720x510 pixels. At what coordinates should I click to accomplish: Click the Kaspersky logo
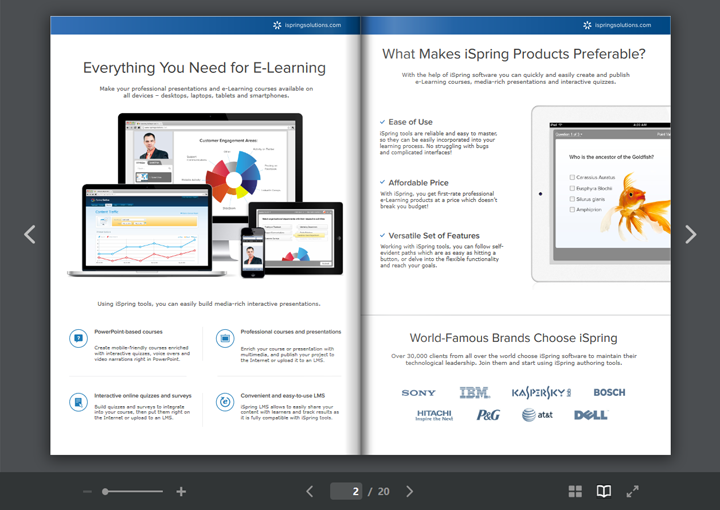pos(541,392)
